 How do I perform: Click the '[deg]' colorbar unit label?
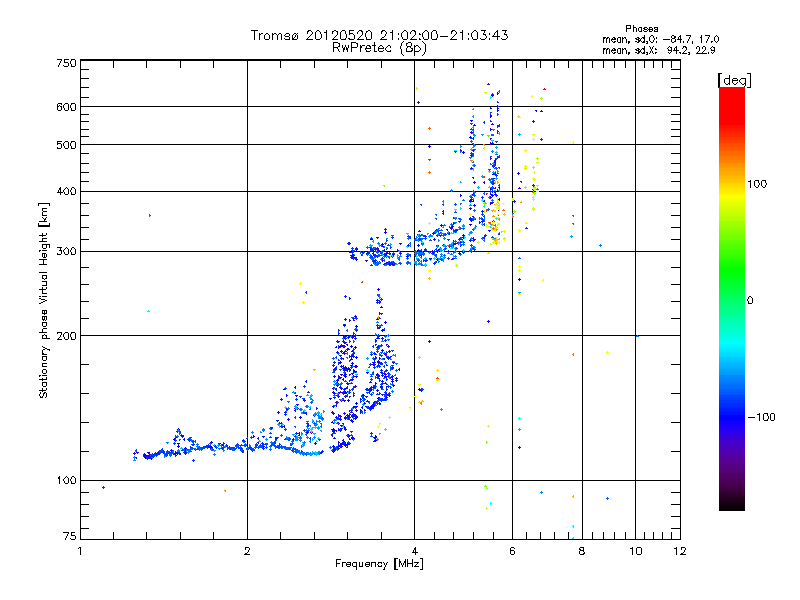click(734, 80)
